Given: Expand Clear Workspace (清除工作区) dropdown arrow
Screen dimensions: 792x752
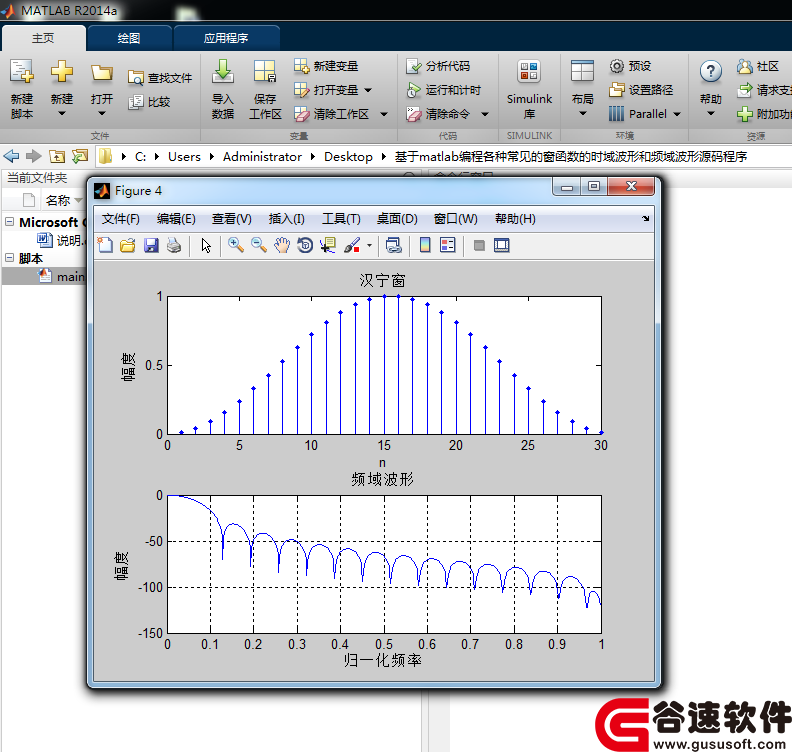Looking at the screenshot, I should point(384,115).
